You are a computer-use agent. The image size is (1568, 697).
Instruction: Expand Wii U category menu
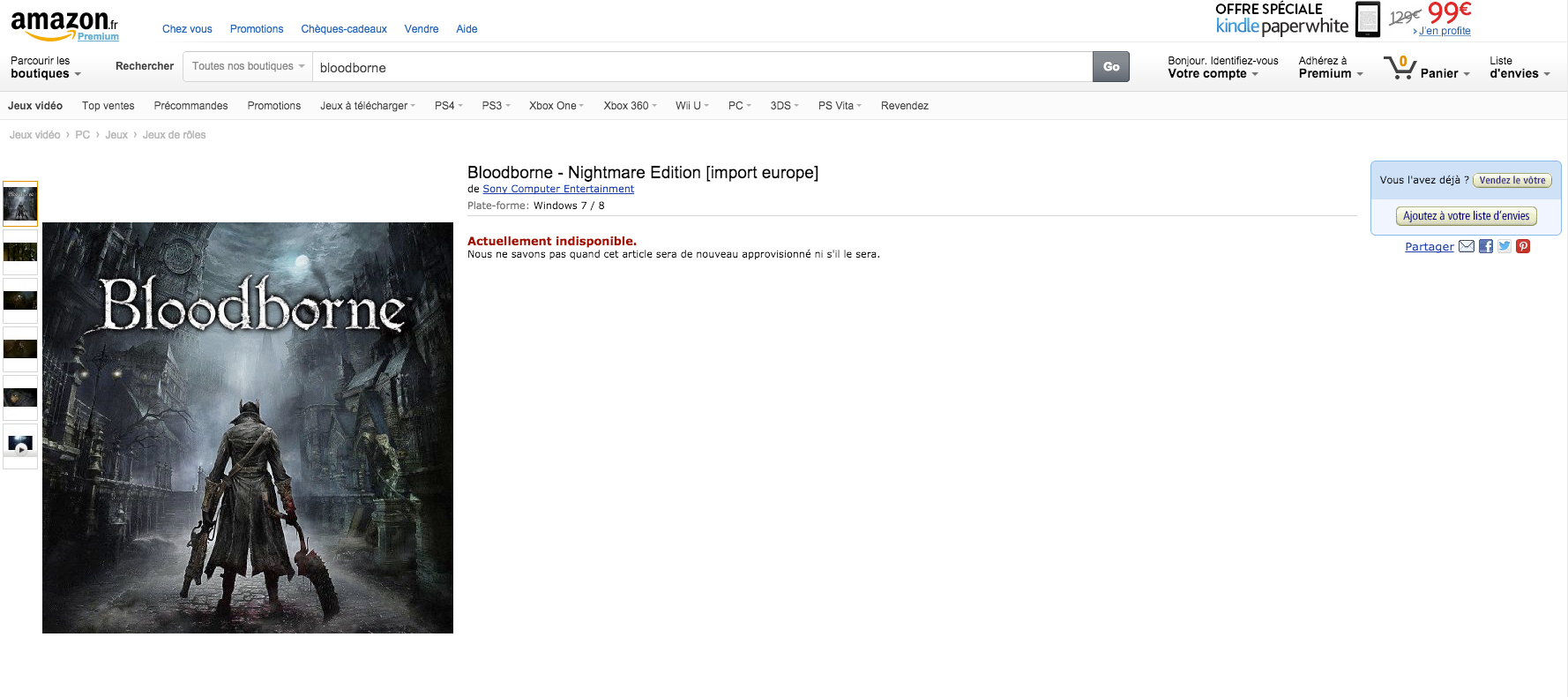[x=692, y=106]
